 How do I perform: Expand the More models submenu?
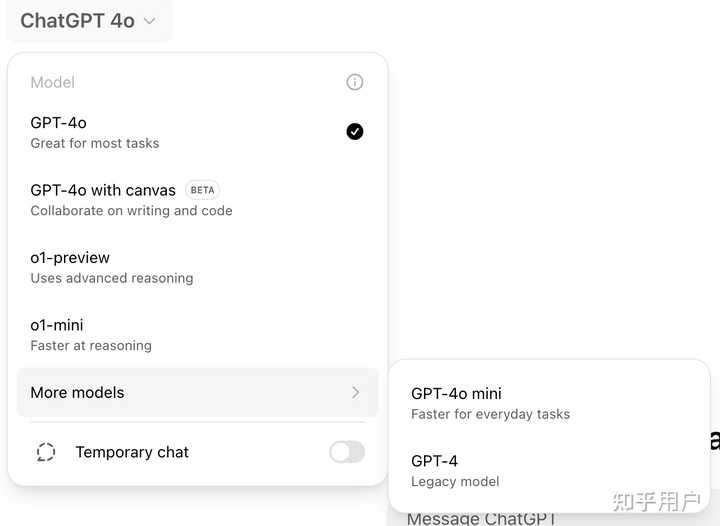coord(197,392)
